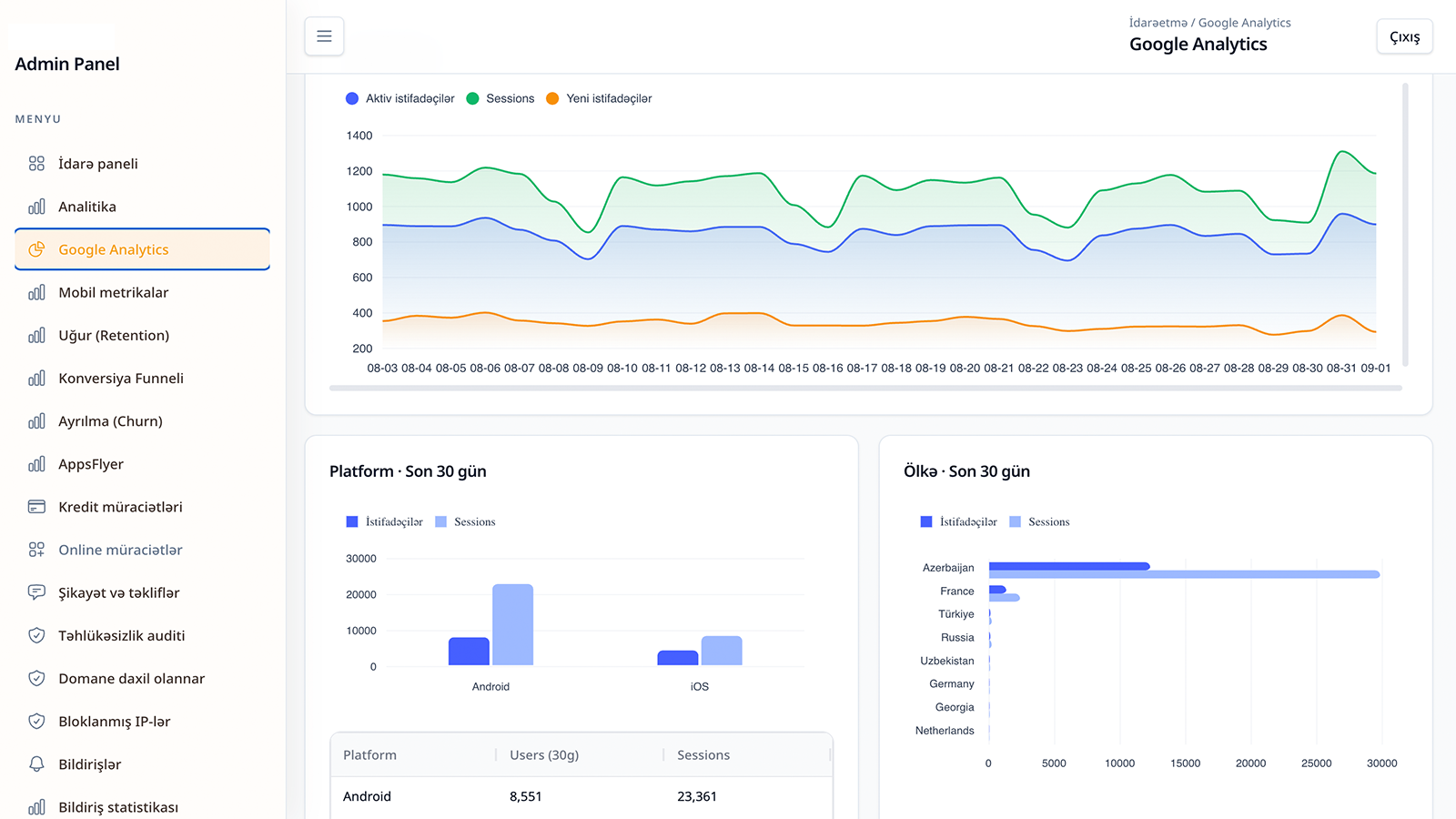Click the Analitika bar chart icon

36,207
